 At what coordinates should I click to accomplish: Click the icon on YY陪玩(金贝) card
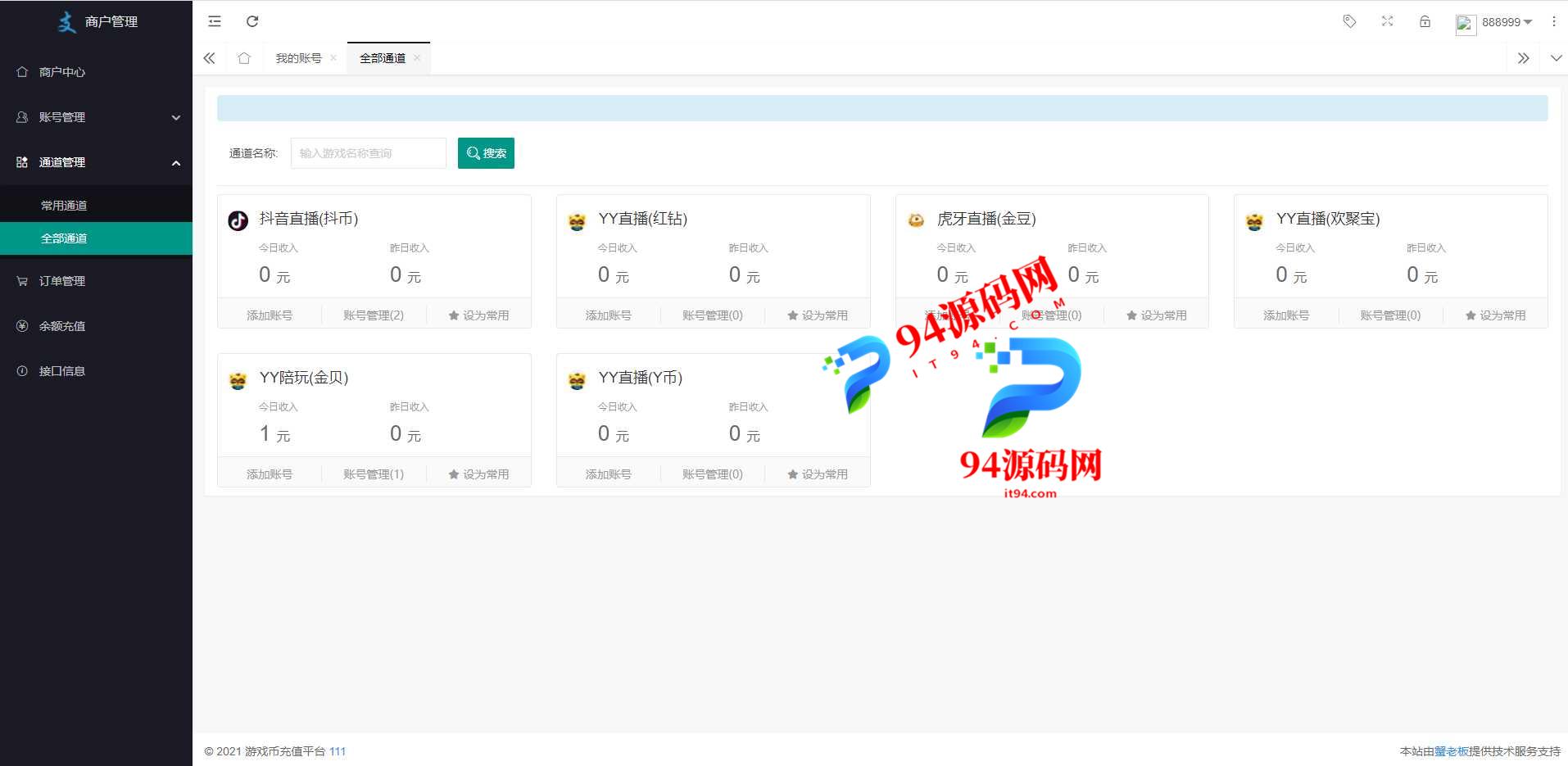click(238, 380)
